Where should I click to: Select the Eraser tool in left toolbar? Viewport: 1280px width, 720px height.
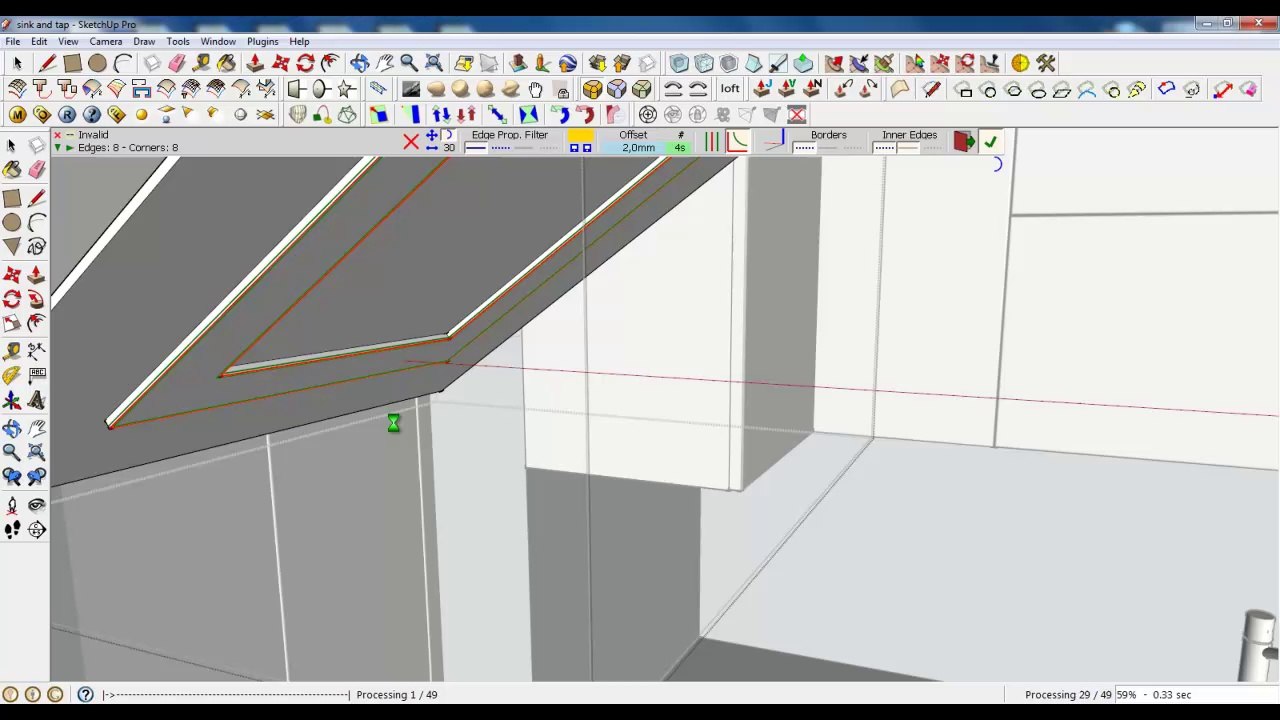[37, 169]
